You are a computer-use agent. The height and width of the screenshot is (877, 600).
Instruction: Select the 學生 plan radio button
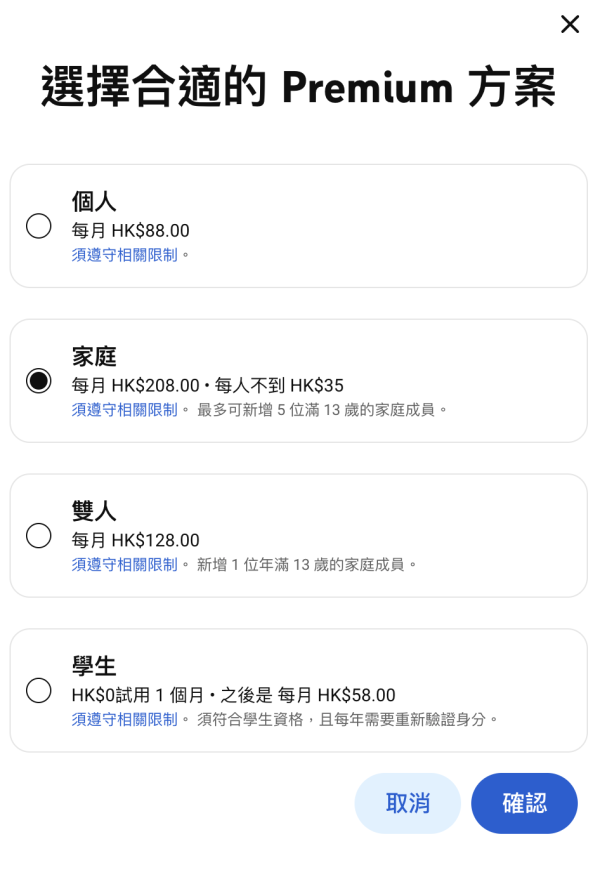(x=38, y=691)
